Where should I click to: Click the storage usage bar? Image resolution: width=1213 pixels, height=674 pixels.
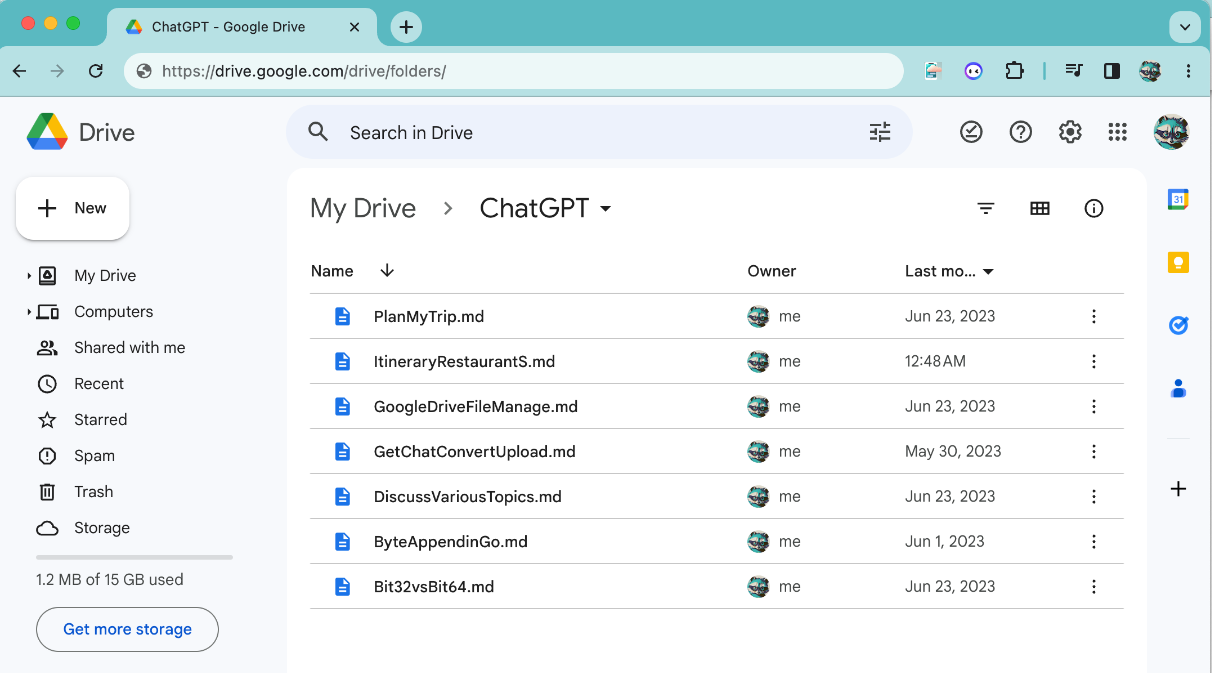pyautogui.click(x=134, y=557)
